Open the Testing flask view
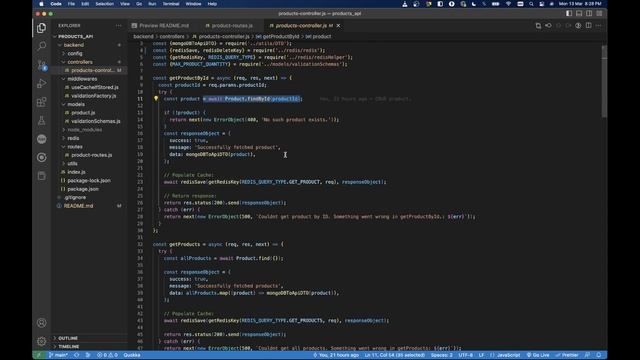The image size is (640, 360). click(41, 120)
